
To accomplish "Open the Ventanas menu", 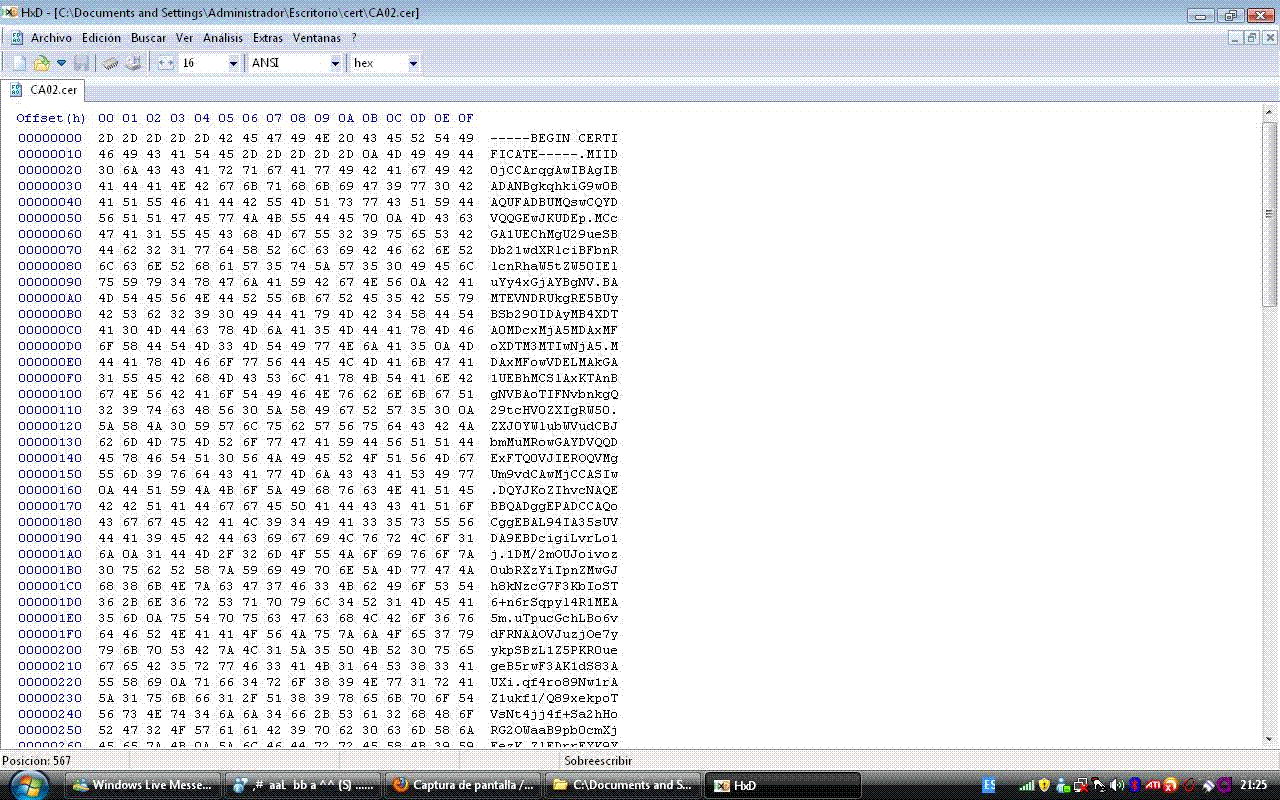I will (x=317, y=38).
